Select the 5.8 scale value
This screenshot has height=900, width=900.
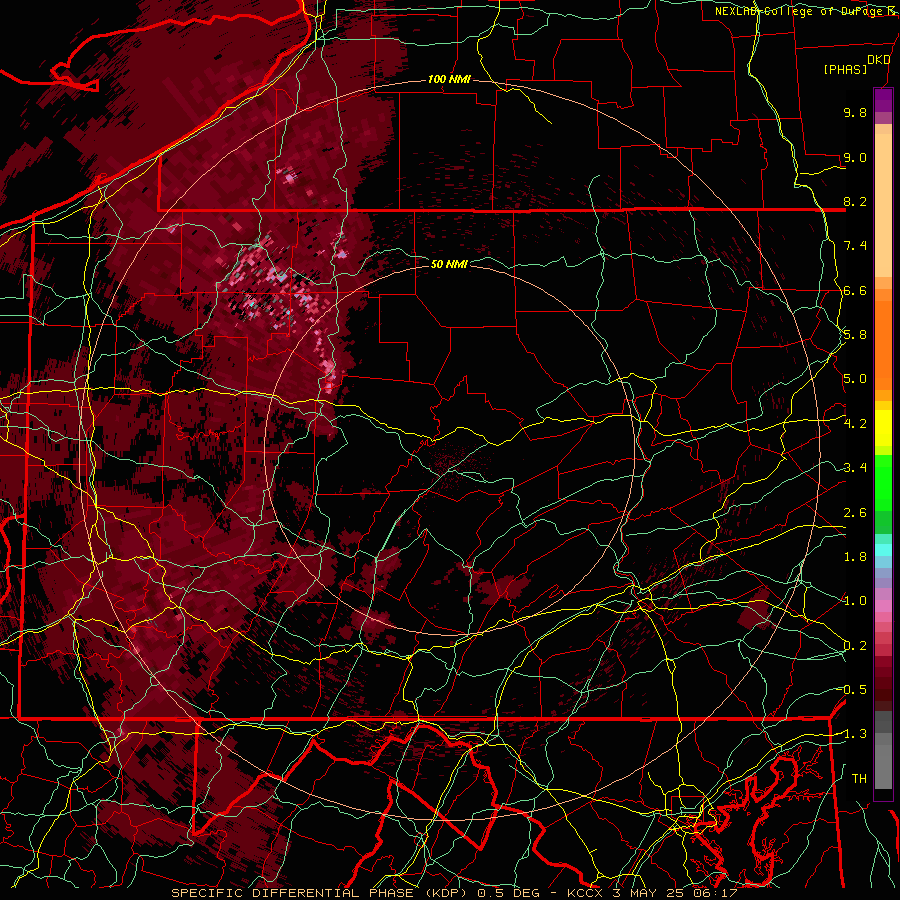click(x=855, y=335)
